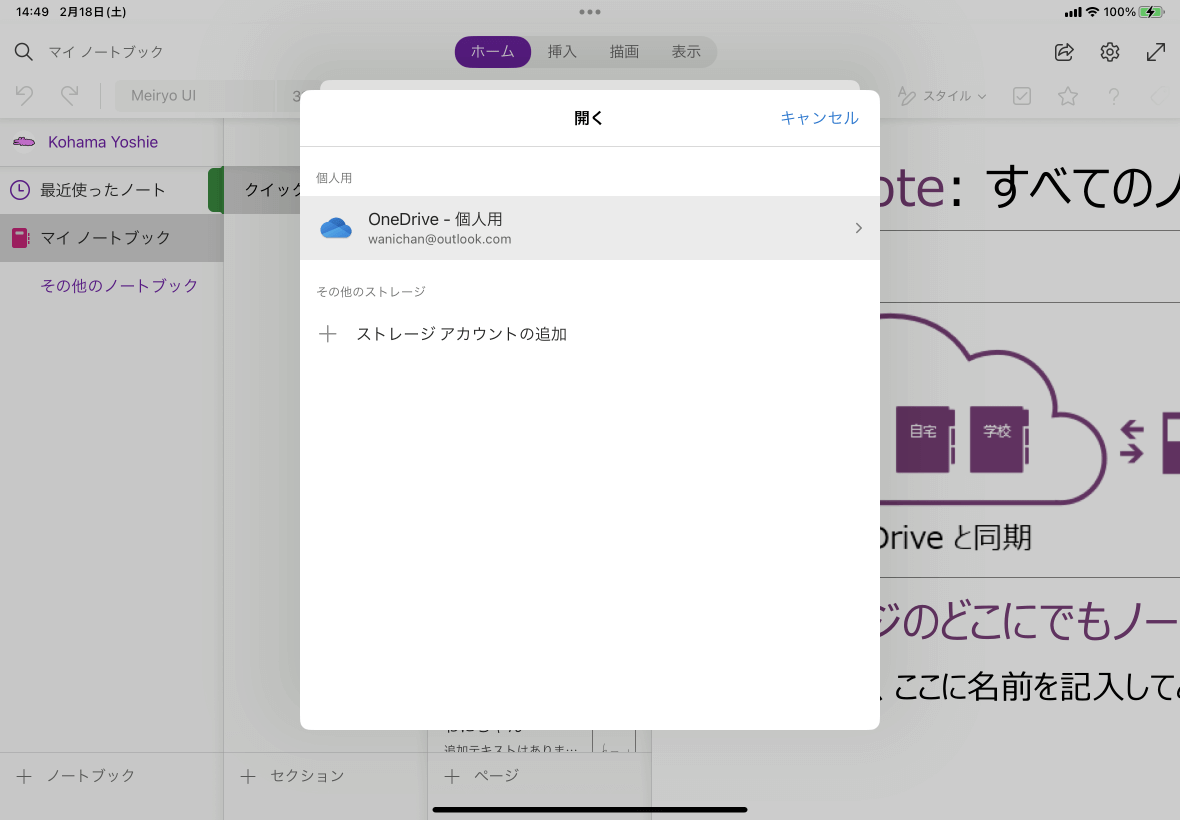Click the star tag icon
1180x820 pixels.
click(1068, 96)
